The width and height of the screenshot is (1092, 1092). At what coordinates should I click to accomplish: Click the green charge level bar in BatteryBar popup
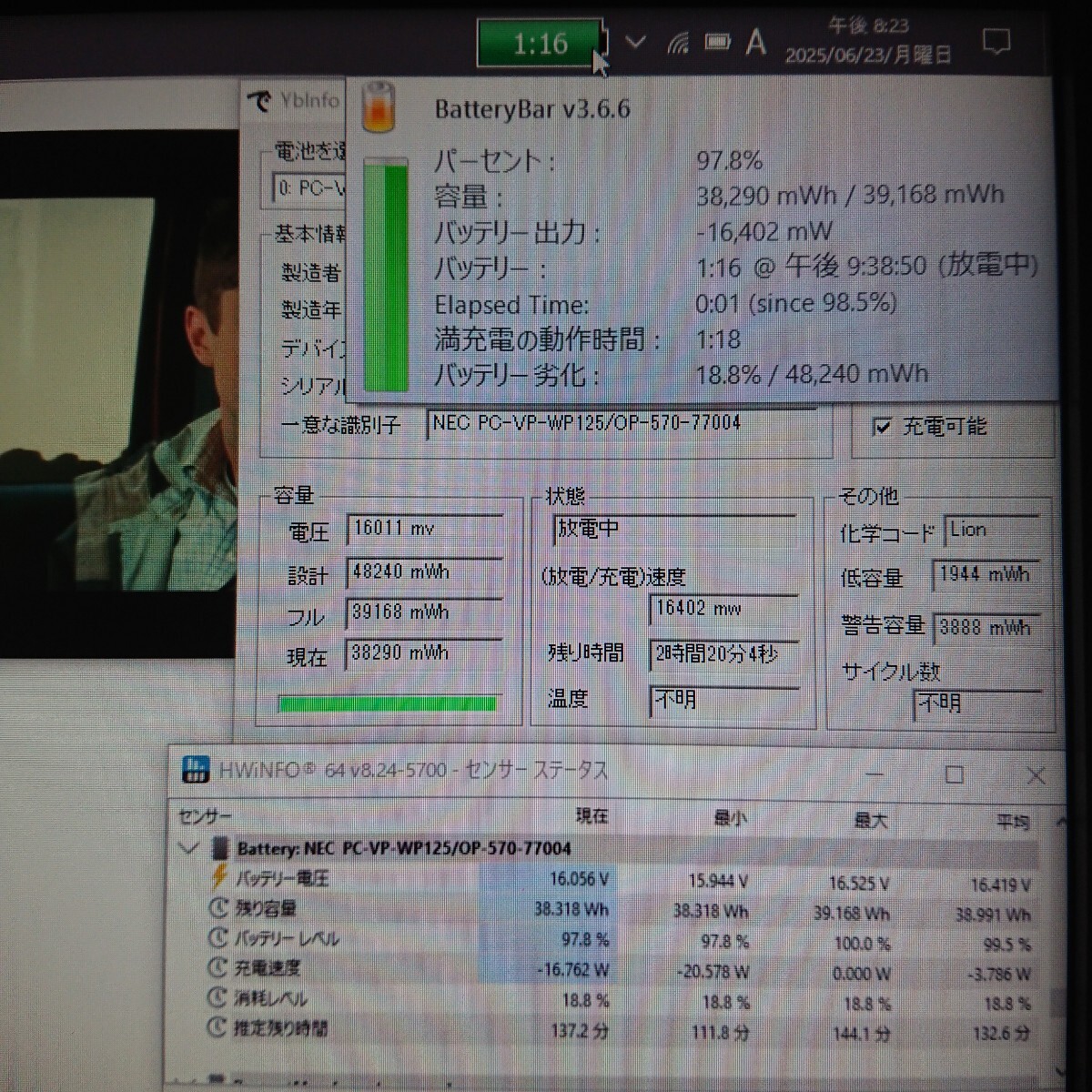click(387, 275)
